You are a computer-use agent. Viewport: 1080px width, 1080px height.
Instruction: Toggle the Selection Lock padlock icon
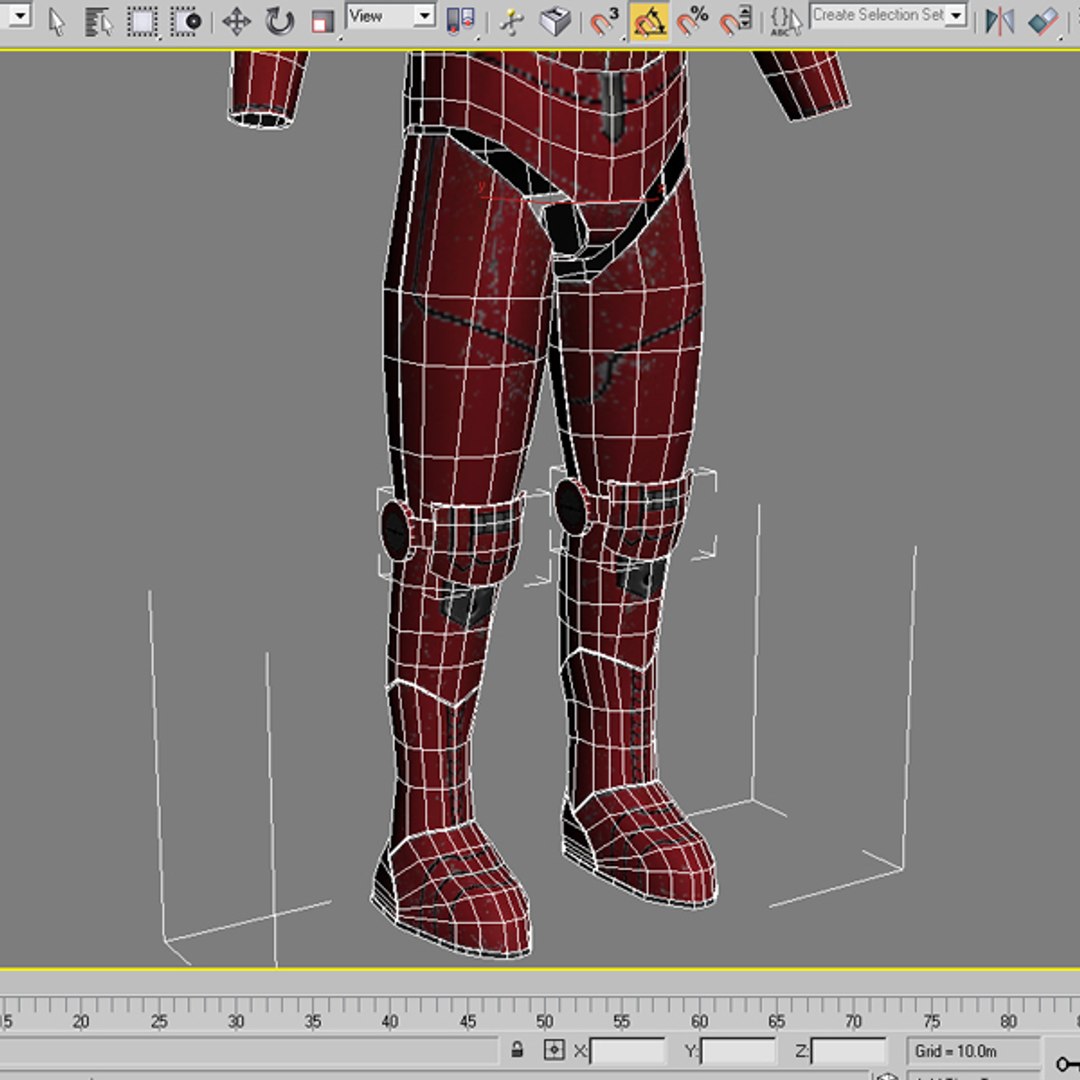pyautogui.click(x=517, y=1050)
